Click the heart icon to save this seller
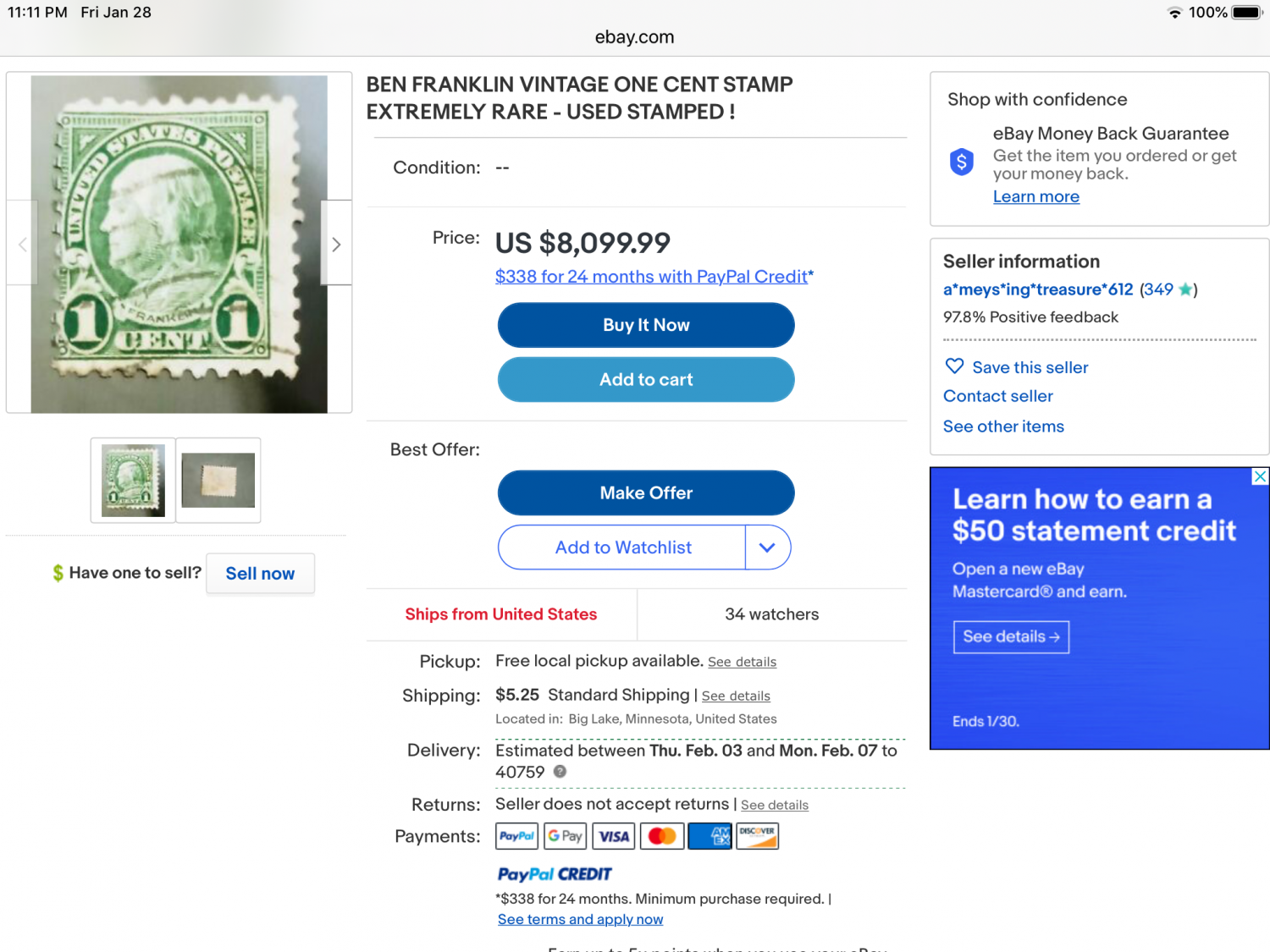Viewport: 1270px width, 952px height. coord(954,366)
